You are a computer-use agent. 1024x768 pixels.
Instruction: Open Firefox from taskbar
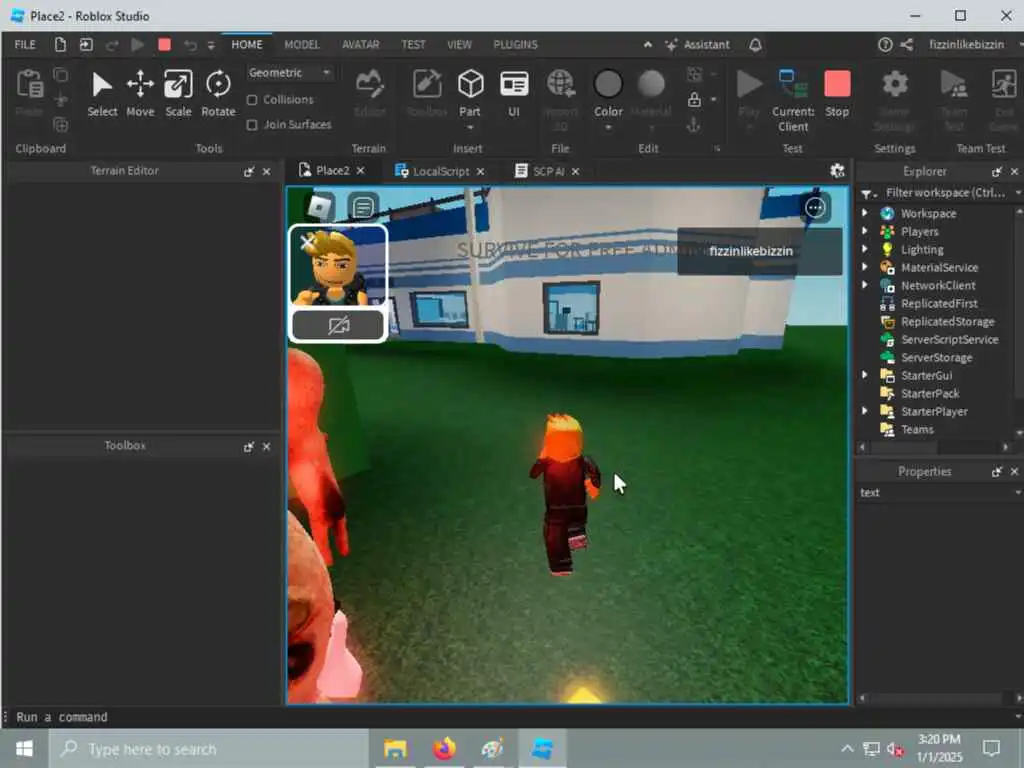pyautogui.click(x=444, y=748)
